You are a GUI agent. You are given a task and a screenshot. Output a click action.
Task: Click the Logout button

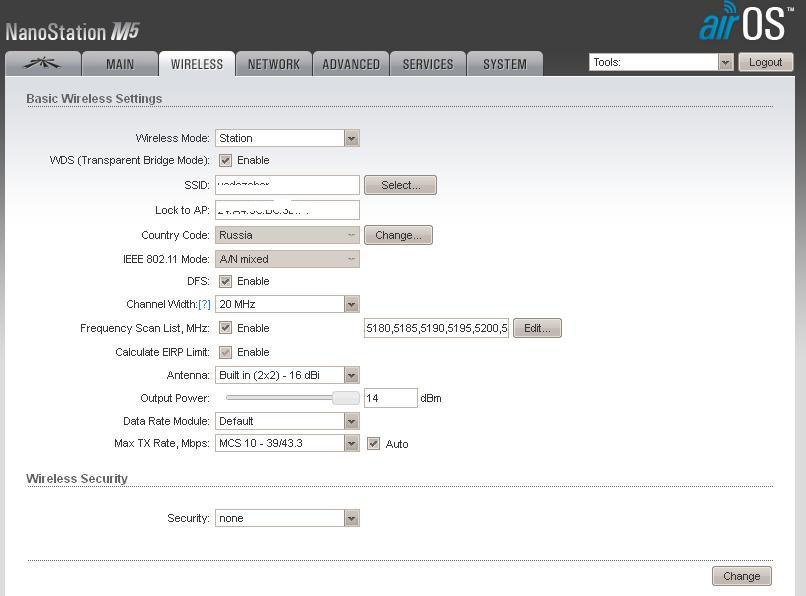[765, 62]
